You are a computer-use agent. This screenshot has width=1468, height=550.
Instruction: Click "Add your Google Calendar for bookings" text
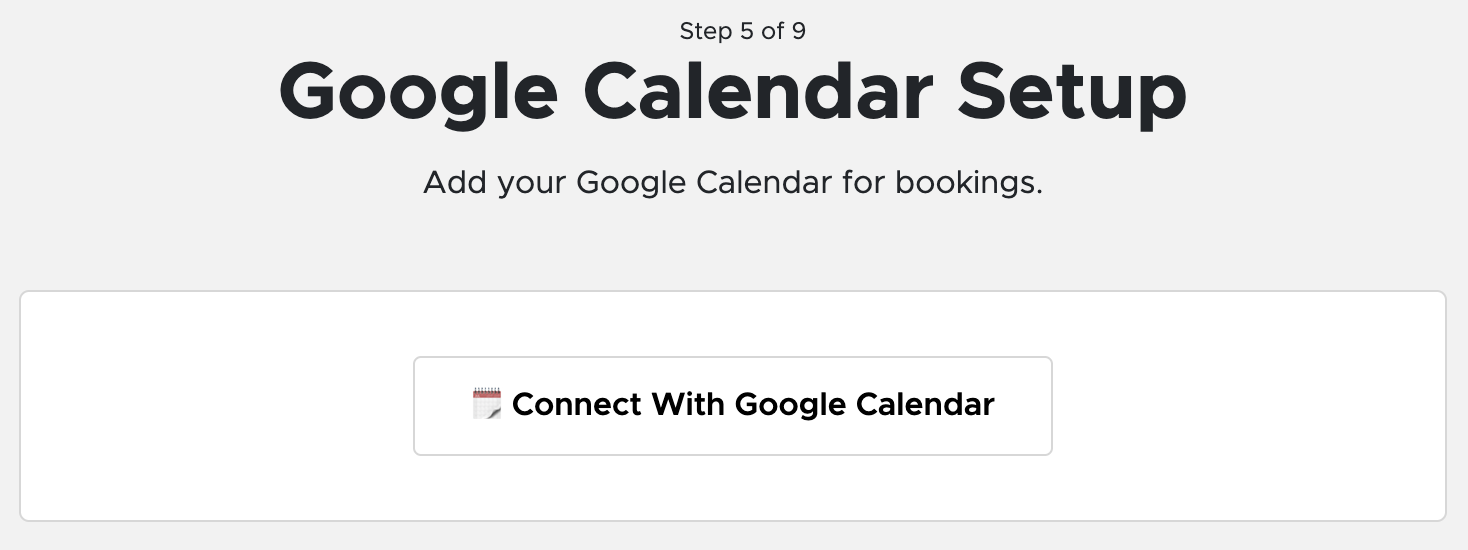pyautogui.click(x=733, y=183)
